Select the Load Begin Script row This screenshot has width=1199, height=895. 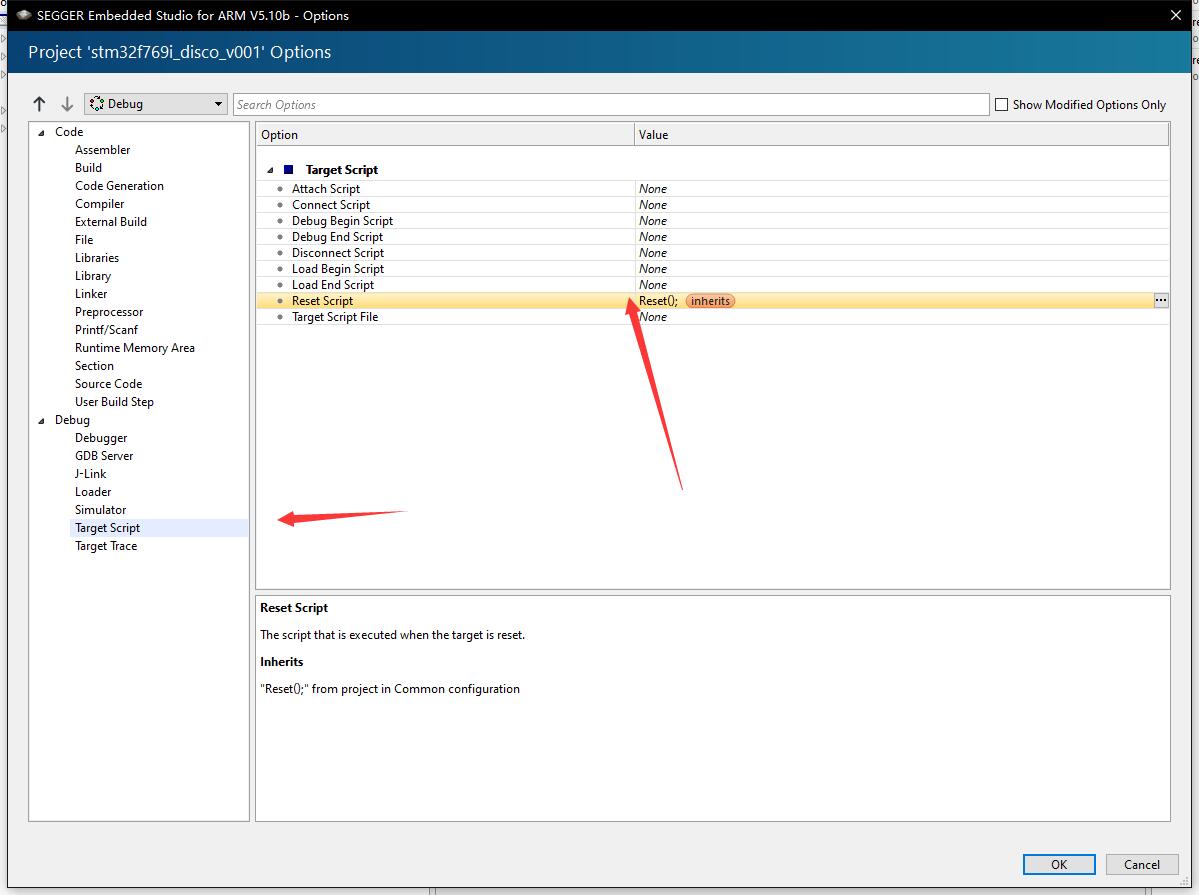click(x=712, y=269)
